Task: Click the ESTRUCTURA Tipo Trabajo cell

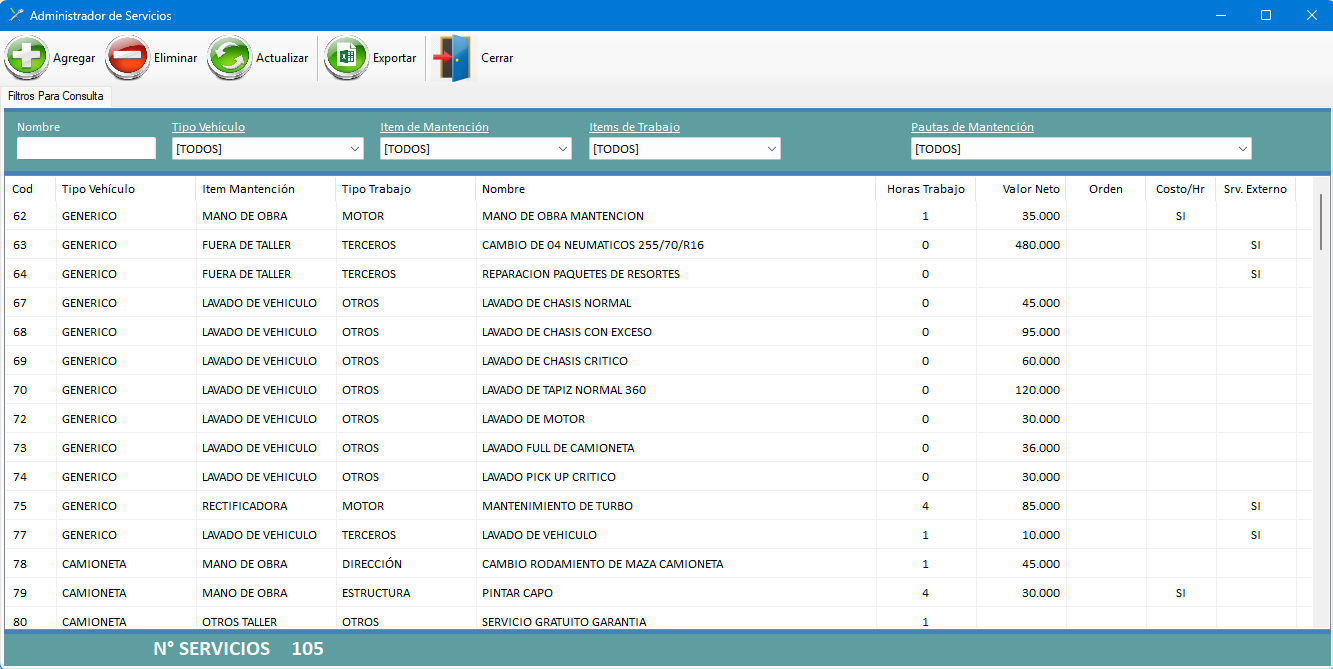Action: (x=406, y=593)
